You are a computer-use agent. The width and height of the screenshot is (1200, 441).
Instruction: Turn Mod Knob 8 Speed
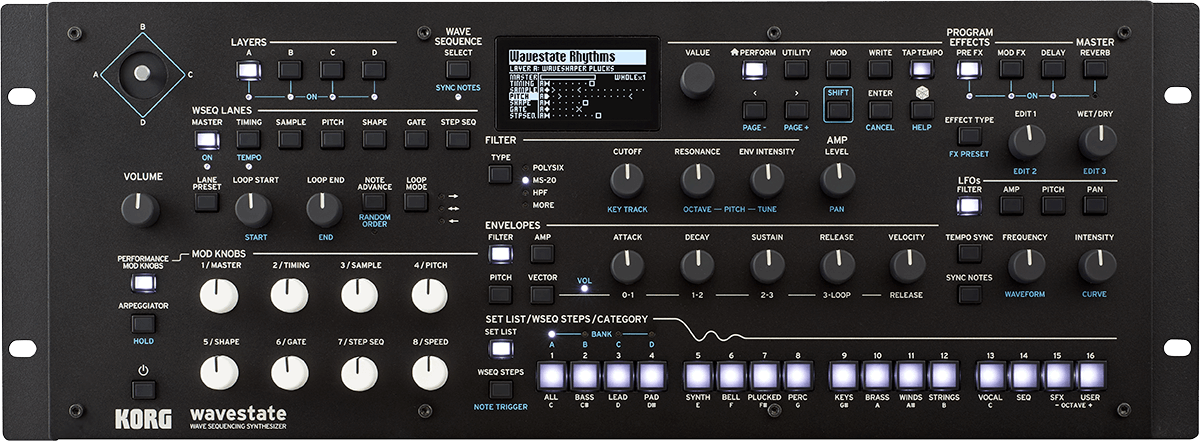(431, 373)
